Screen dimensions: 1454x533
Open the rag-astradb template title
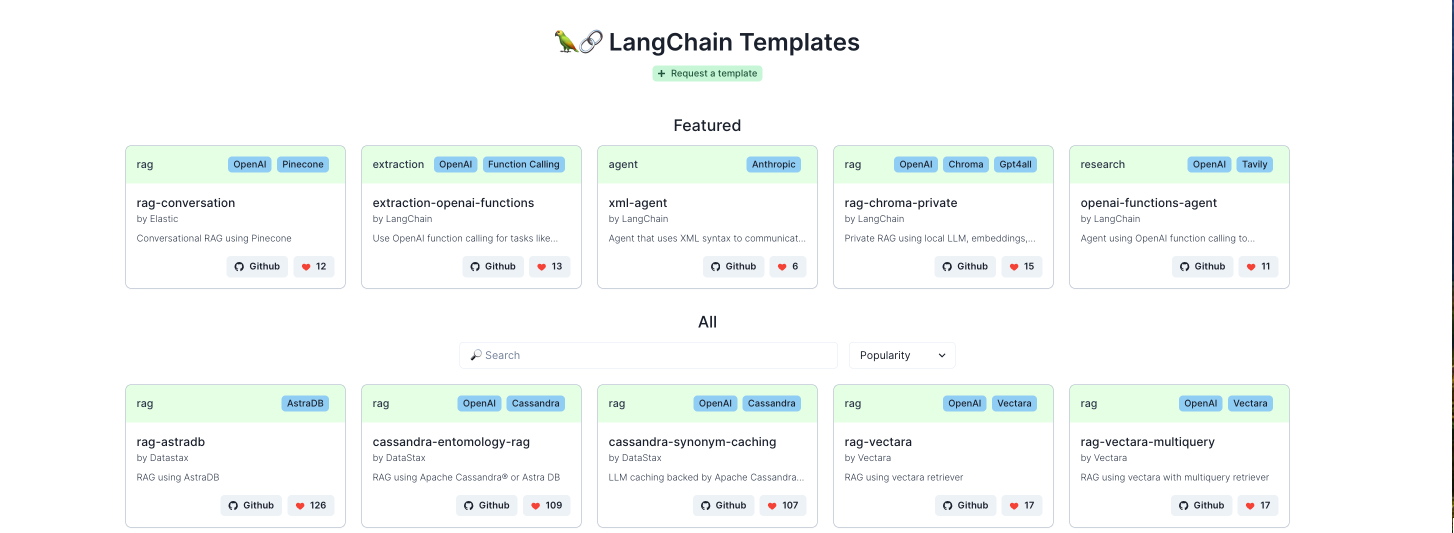click(171, 442)
